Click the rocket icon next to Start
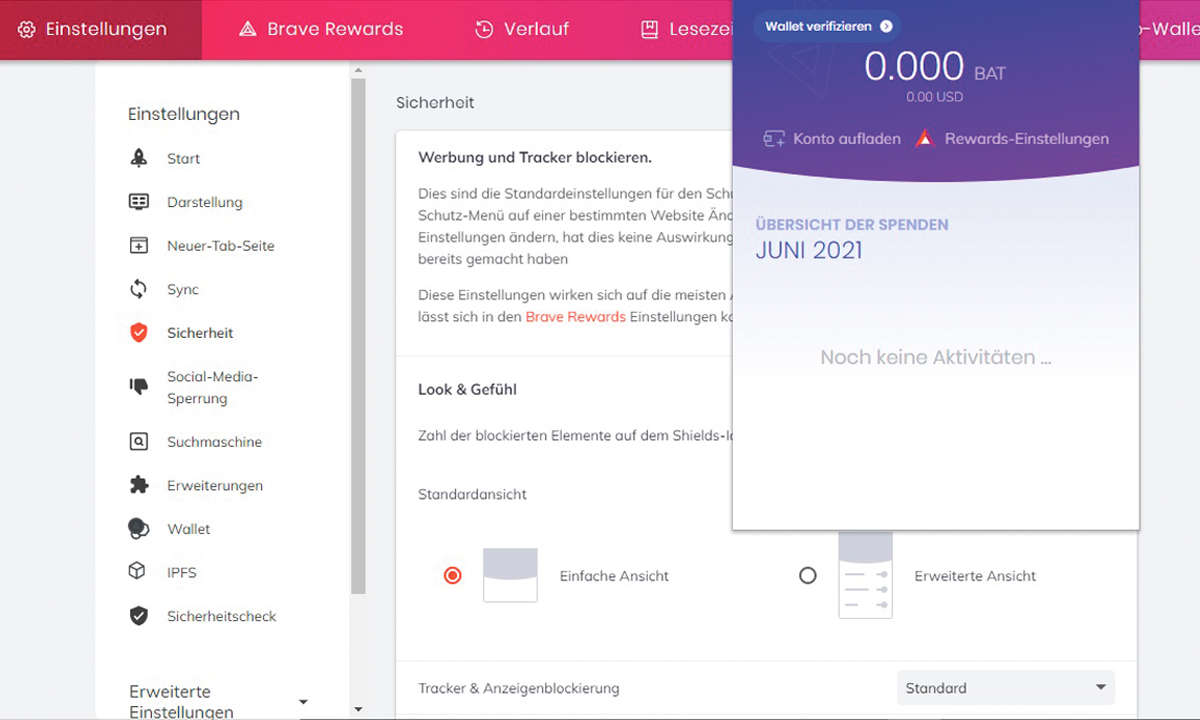The image size is (1200, 720). click(x=139, y=158)
